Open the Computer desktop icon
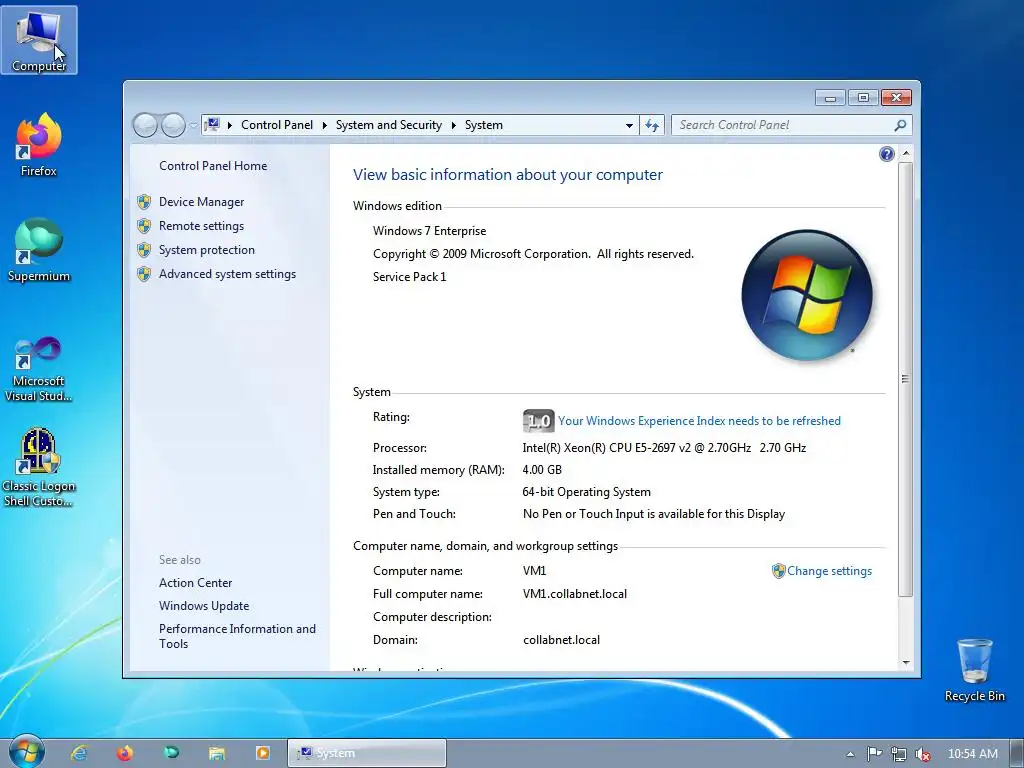Viewport: 1024px width, 768px height. (x=39, y=40)
